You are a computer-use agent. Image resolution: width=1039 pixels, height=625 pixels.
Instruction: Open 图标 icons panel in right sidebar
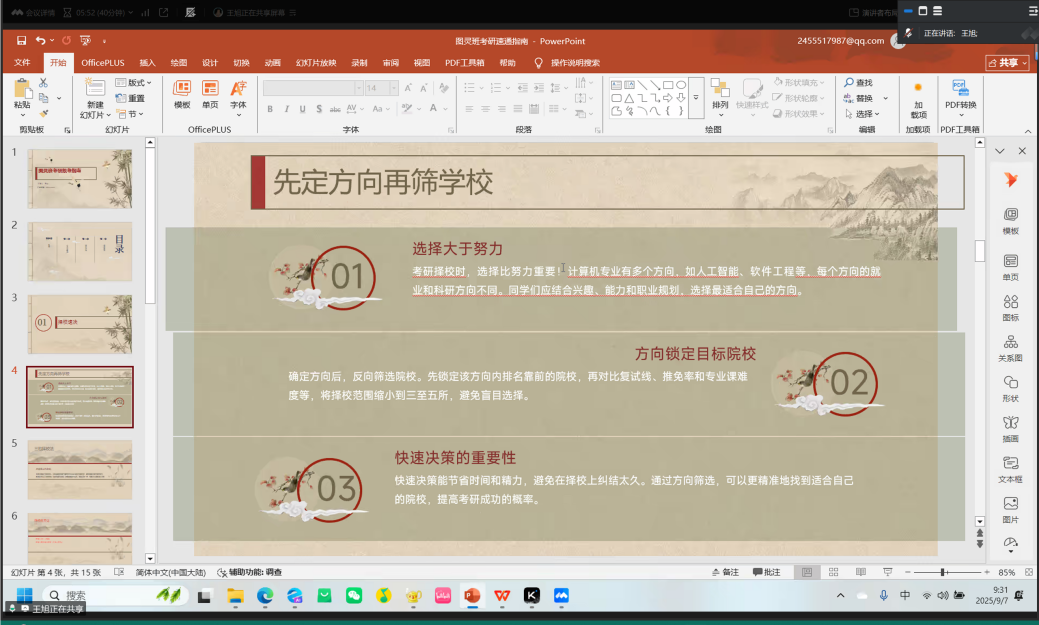tap(1010, 307)
